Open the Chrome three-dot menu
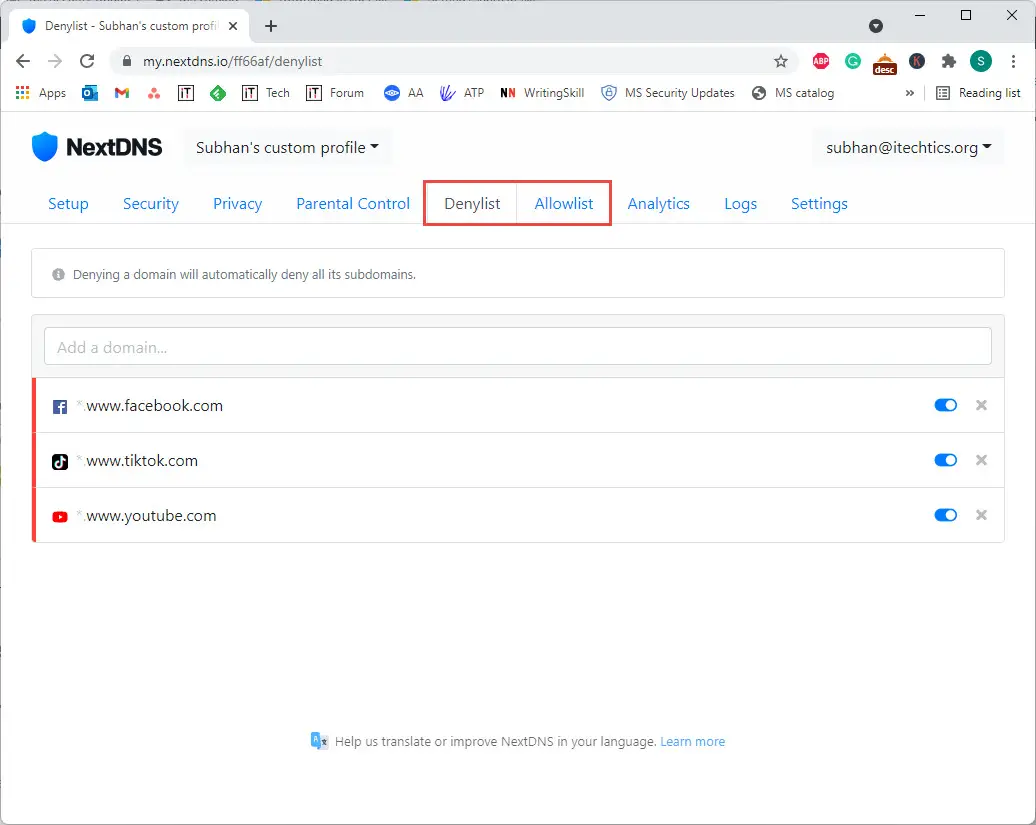The image size is (1036, 825). point(1013,61)
